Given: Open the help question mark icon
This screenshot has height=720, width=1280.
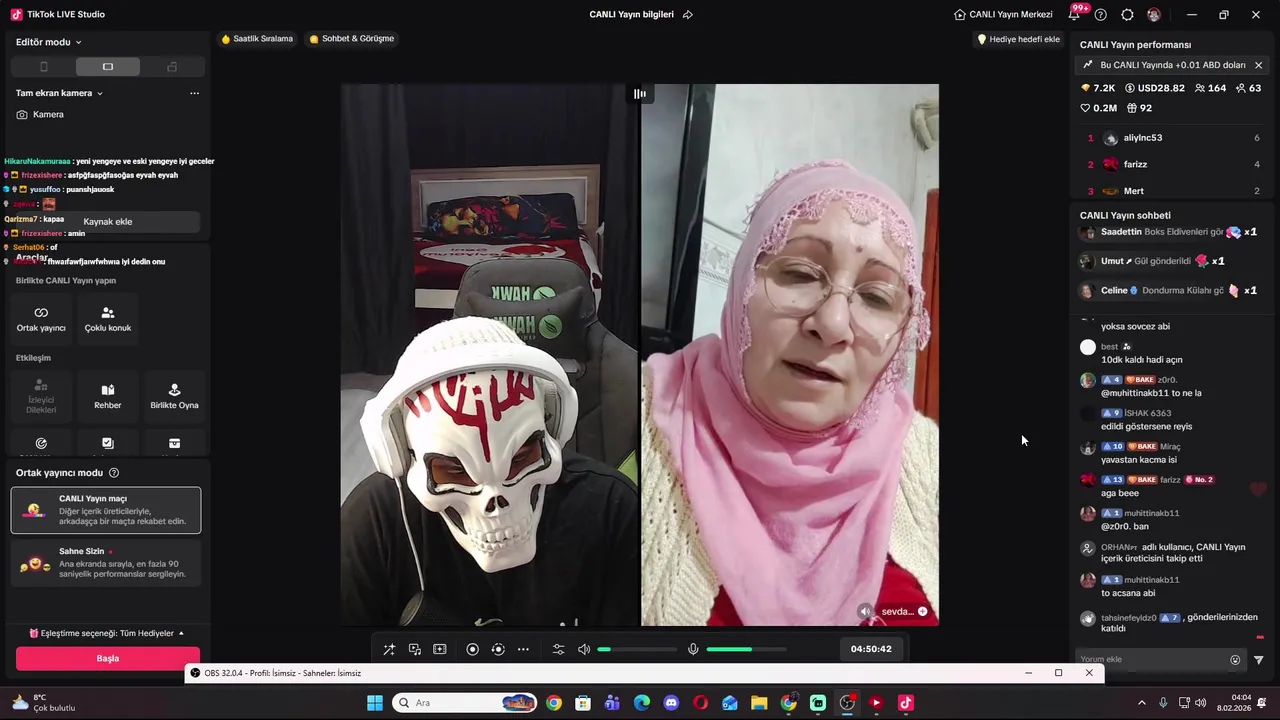Looking at the screenshot, I should 1101,15.
